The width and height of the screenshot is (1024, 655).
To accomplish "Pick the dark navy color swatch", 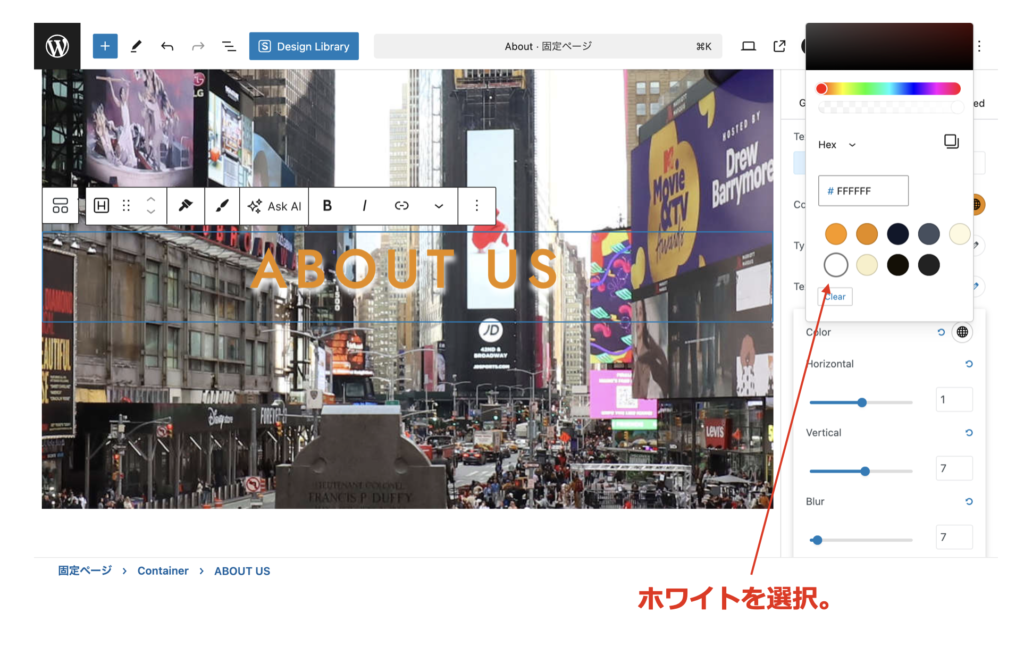I will (897, 234).
